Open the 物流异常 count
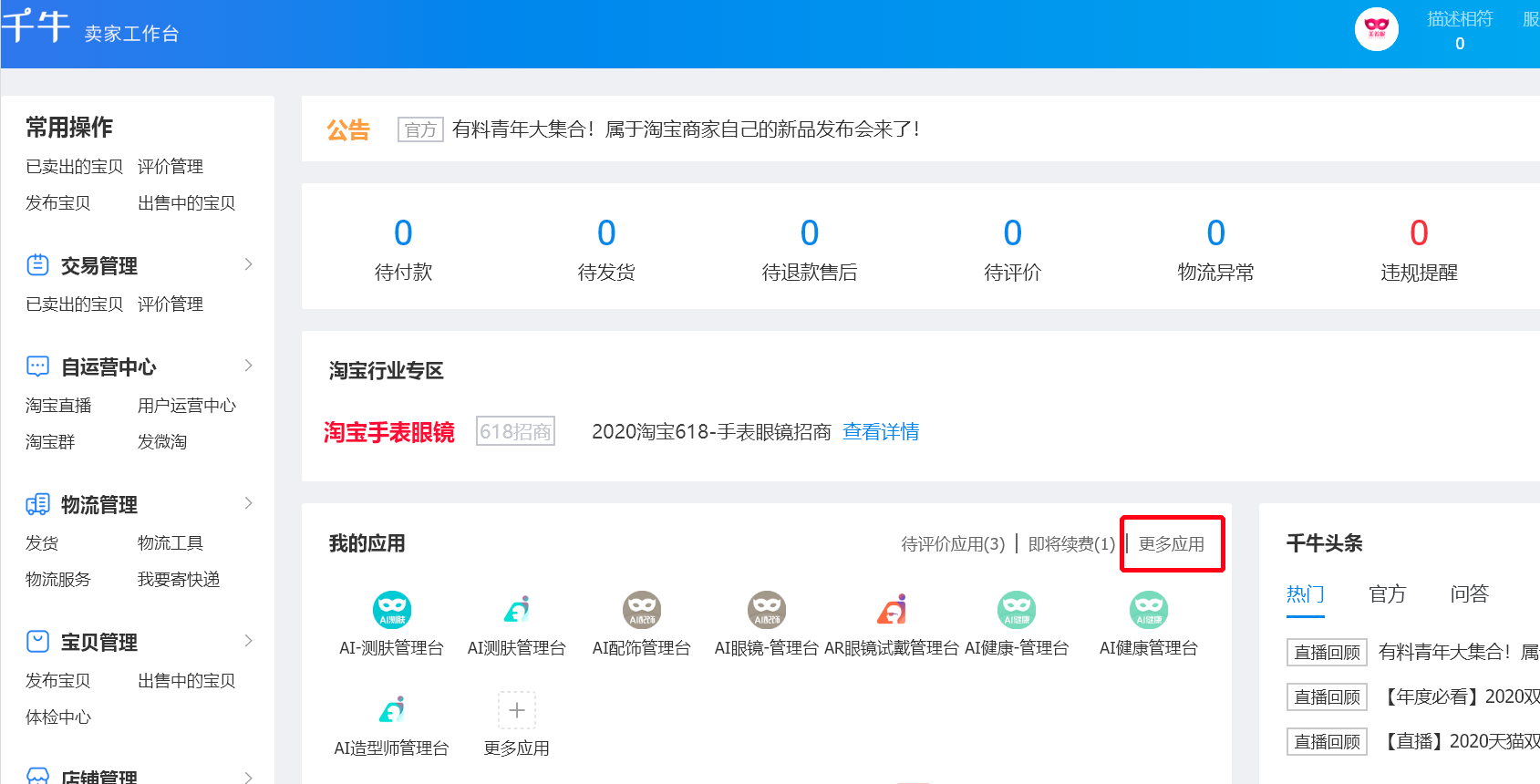This screenshot has width=1540, height=784. point(1216,233)
